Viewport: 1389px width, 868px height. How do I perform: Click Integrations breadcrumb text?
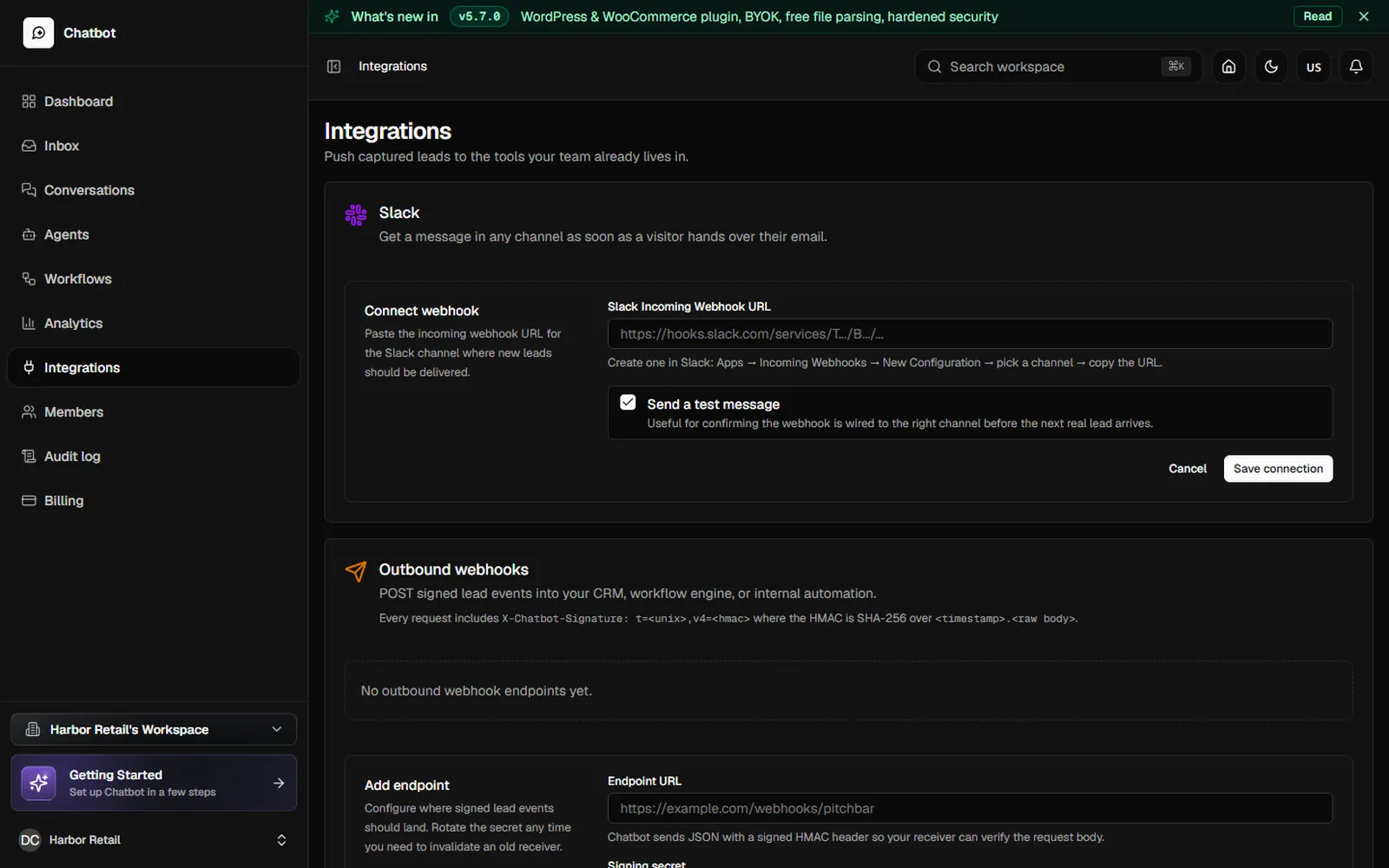pos(392,67)
